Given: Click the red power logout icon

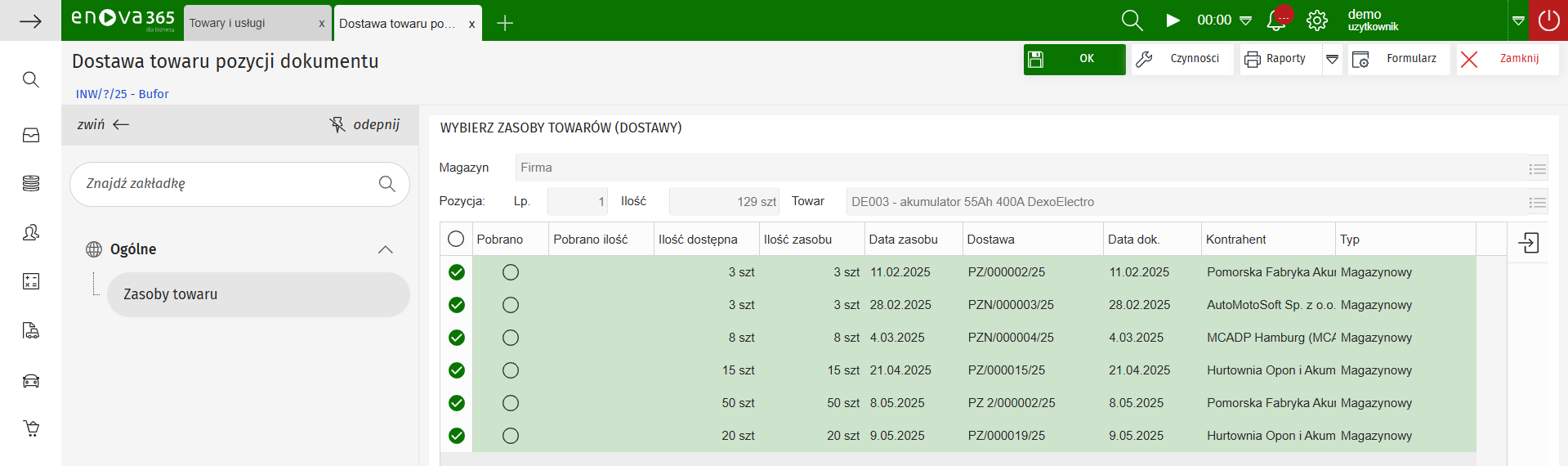Looking at the screenshot, I should 1548,20.
